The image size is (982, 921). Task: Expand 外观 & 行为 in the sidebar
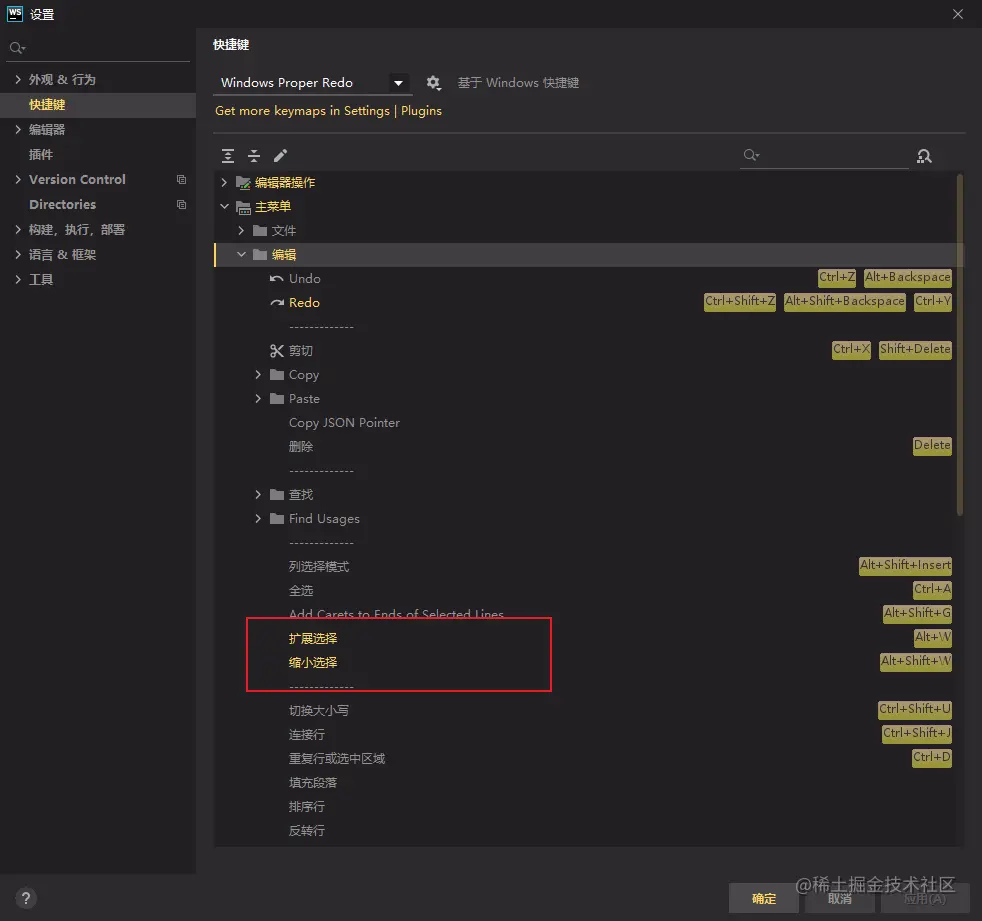pyautogui.click(x=18, y=80)
